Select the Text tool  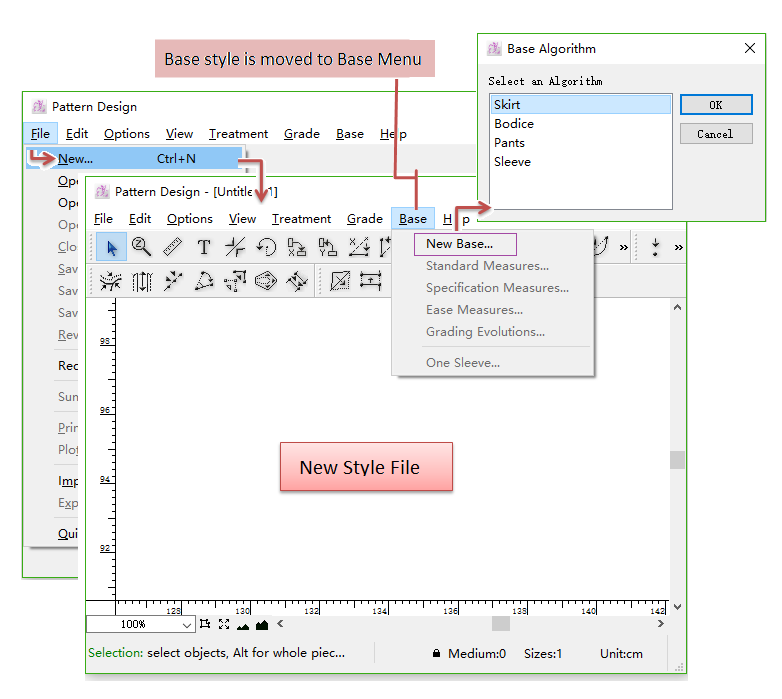click(x=204, y=246)
